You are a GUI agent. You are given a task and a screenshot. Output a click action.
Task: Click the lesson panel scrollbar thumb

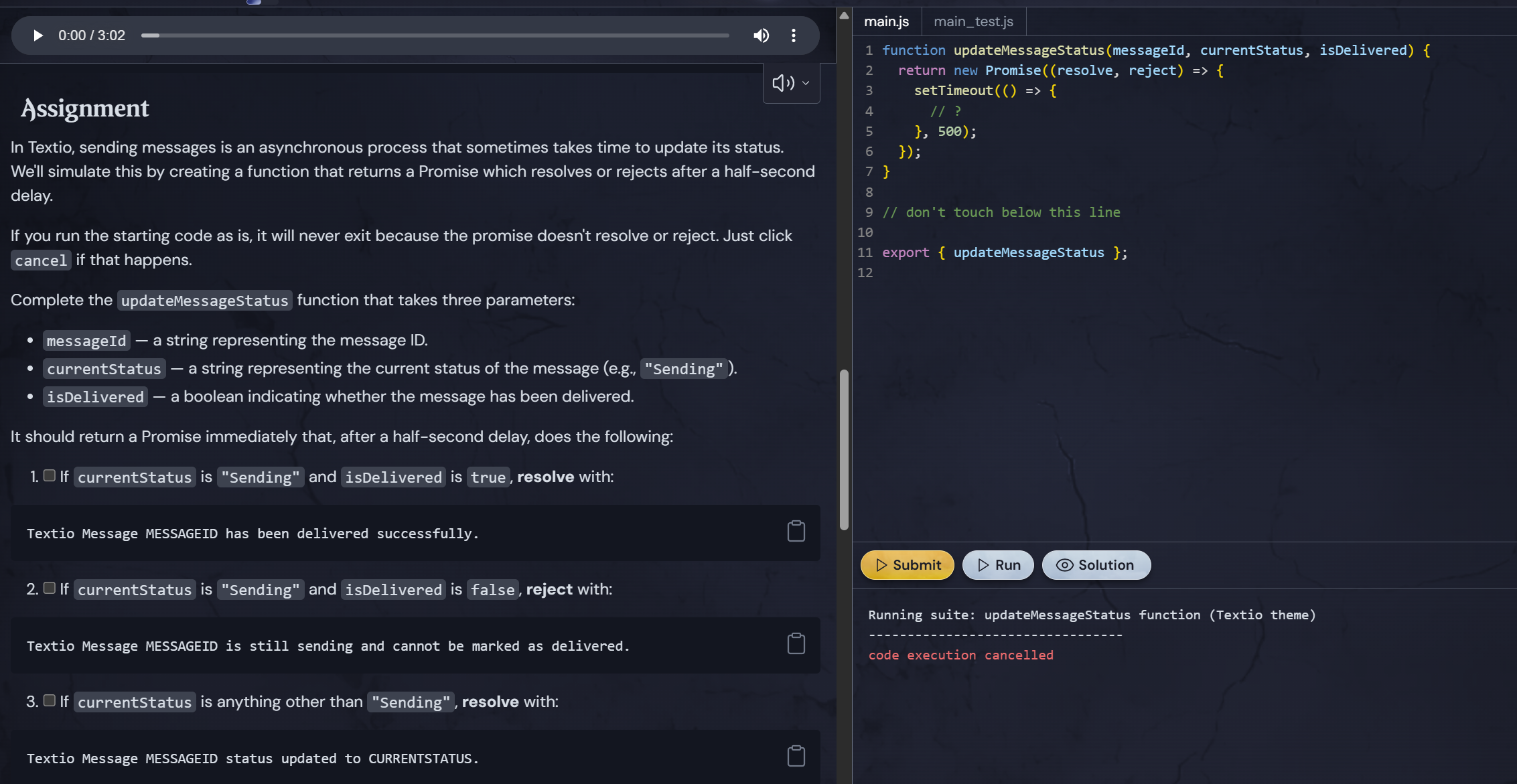[844, 450]
